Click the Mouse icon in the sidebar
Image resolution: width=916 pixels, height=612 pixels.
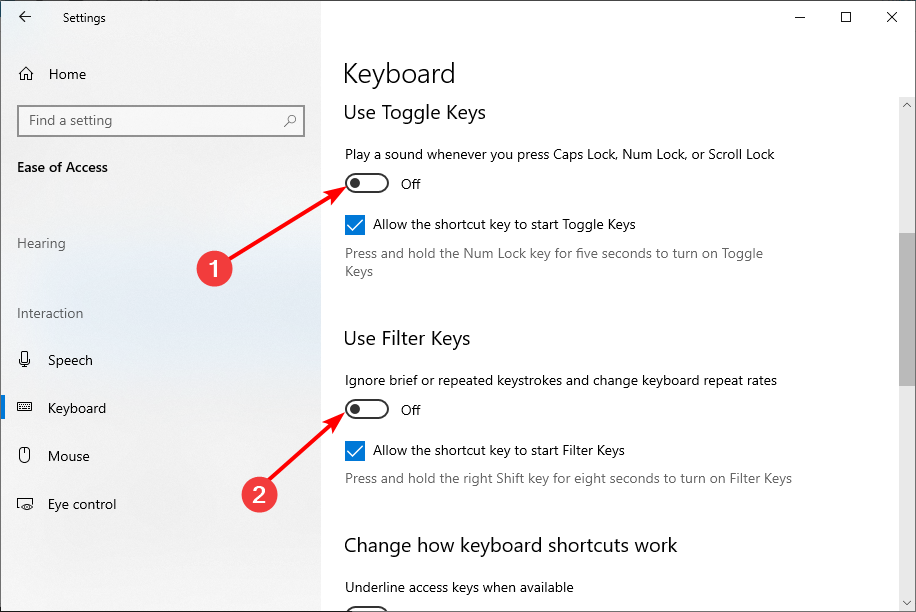pyautogui.click(x=25, y=455)
